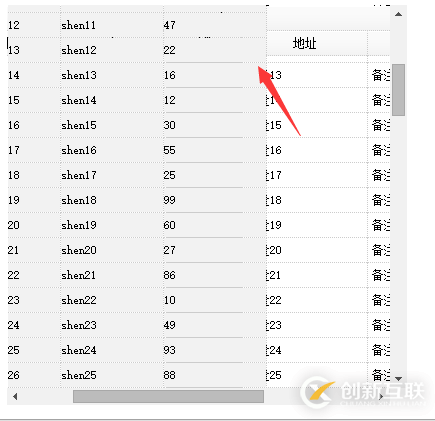435x421 pixels.
Task: Click the value 47 in shen11 row
Action: point(169,25)
